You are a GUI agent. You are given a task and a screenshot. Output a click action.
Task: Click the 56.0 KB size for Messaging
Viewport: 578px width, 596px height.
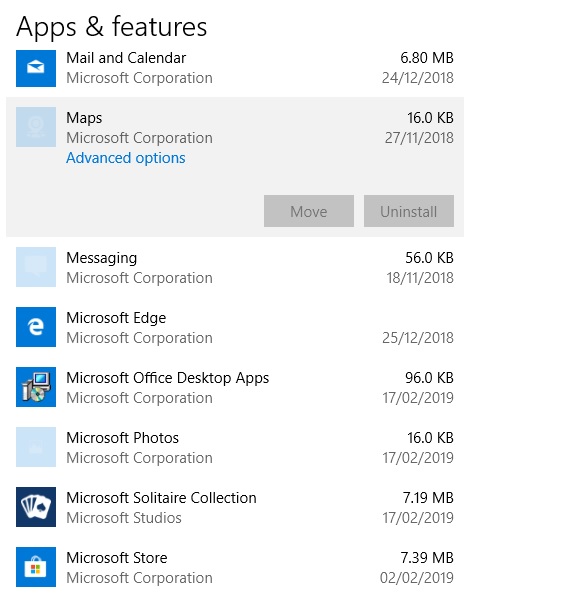click(x=429, y=258)
